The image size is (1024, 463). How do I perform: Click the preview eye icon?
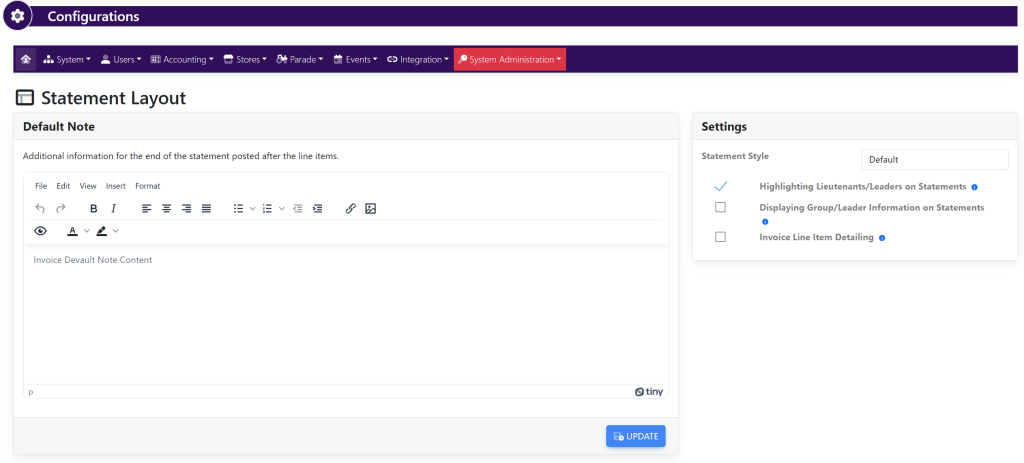tap(40, 231)
